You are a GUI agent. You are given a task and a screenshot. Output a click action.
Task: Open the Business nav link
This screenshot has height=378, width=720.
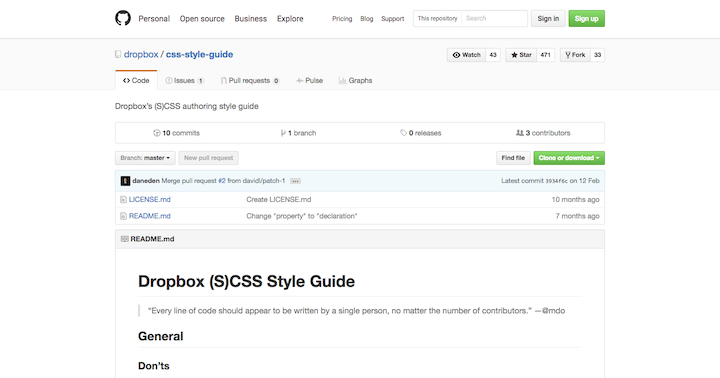tap(251, 19)
